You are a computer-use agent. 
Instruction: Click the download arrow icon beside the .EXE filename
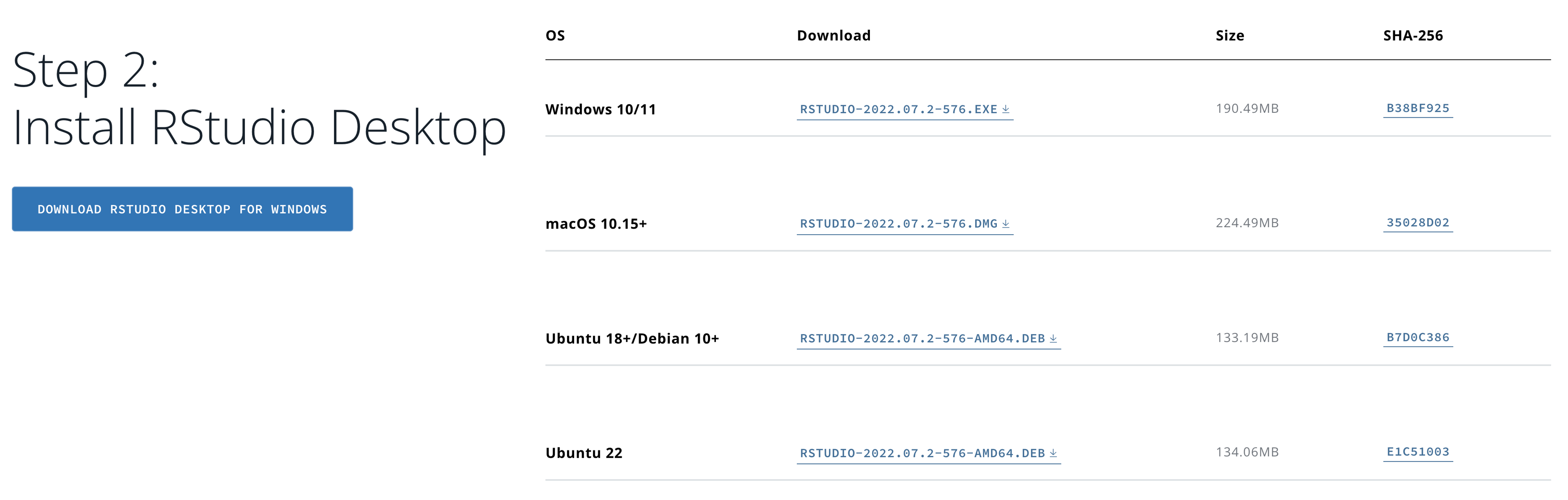pos(1006,109)
